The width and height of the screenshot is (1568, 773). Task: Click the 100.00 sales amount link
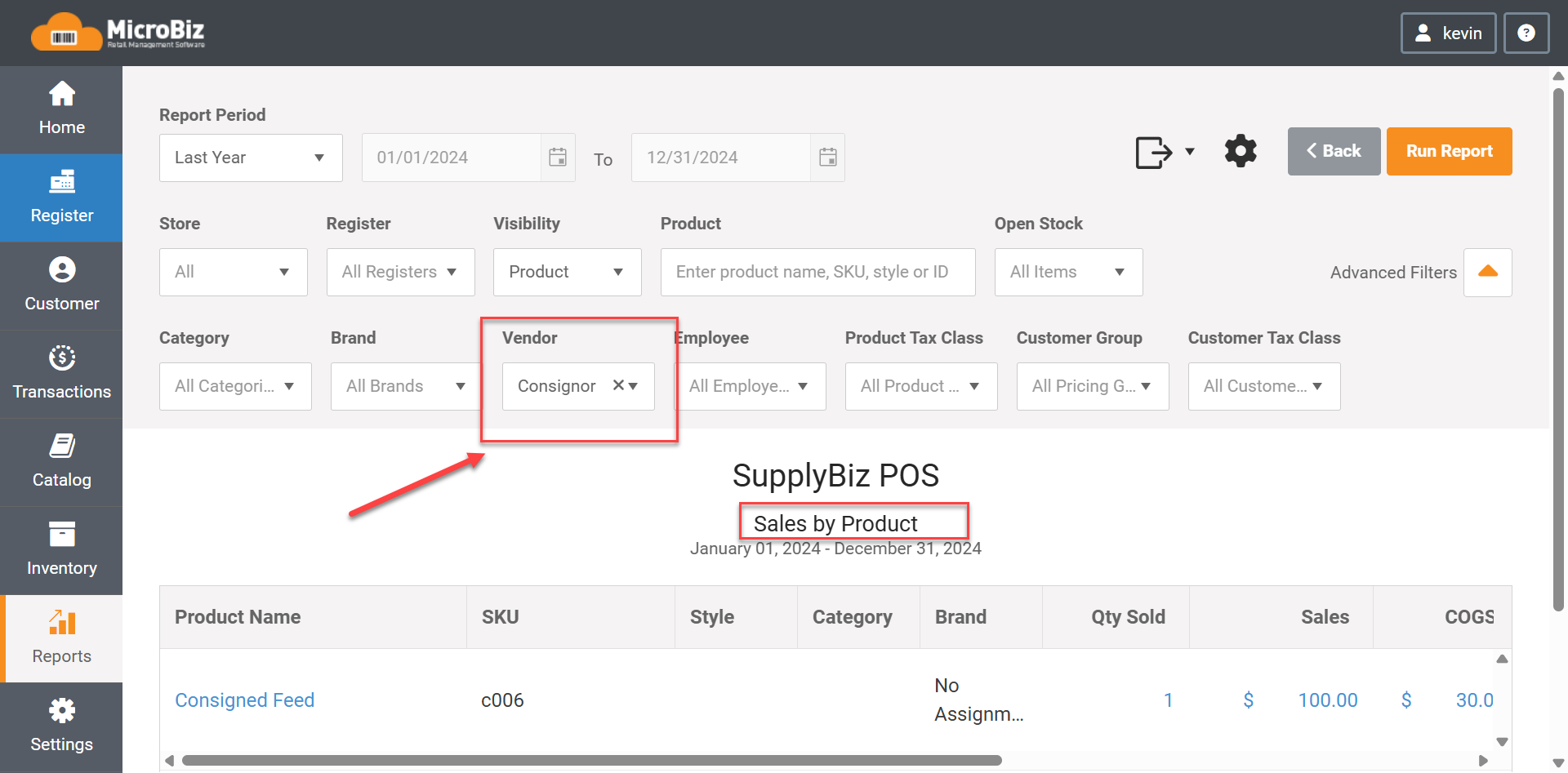[x=1328, y=700]
